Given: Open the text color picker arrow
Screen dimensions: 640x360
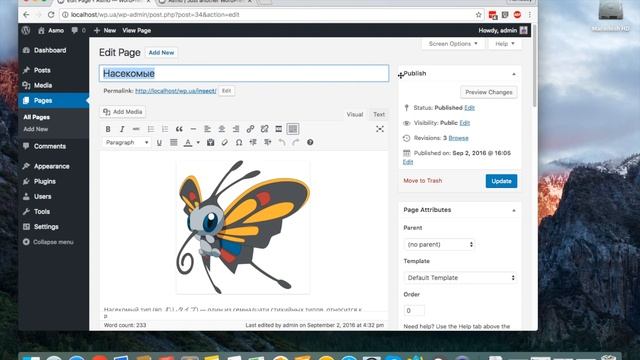Looking at the screenshot, I should point(198,142).
